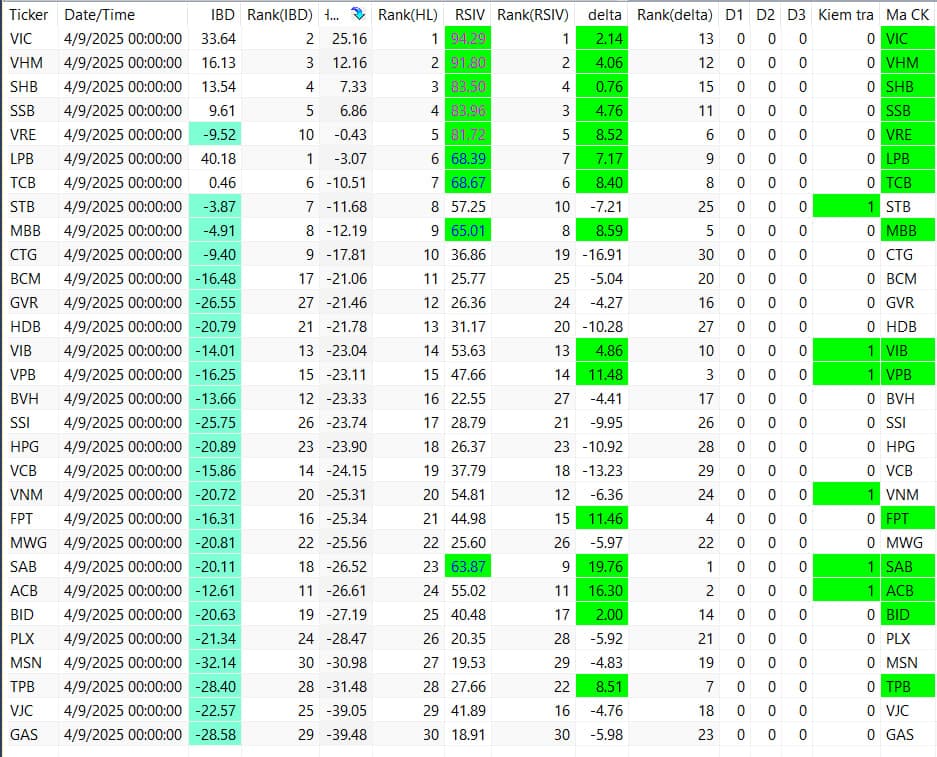Sort by the RSIV column header
The height and width of the screenshot is (757, 937).
pos(470,15)
